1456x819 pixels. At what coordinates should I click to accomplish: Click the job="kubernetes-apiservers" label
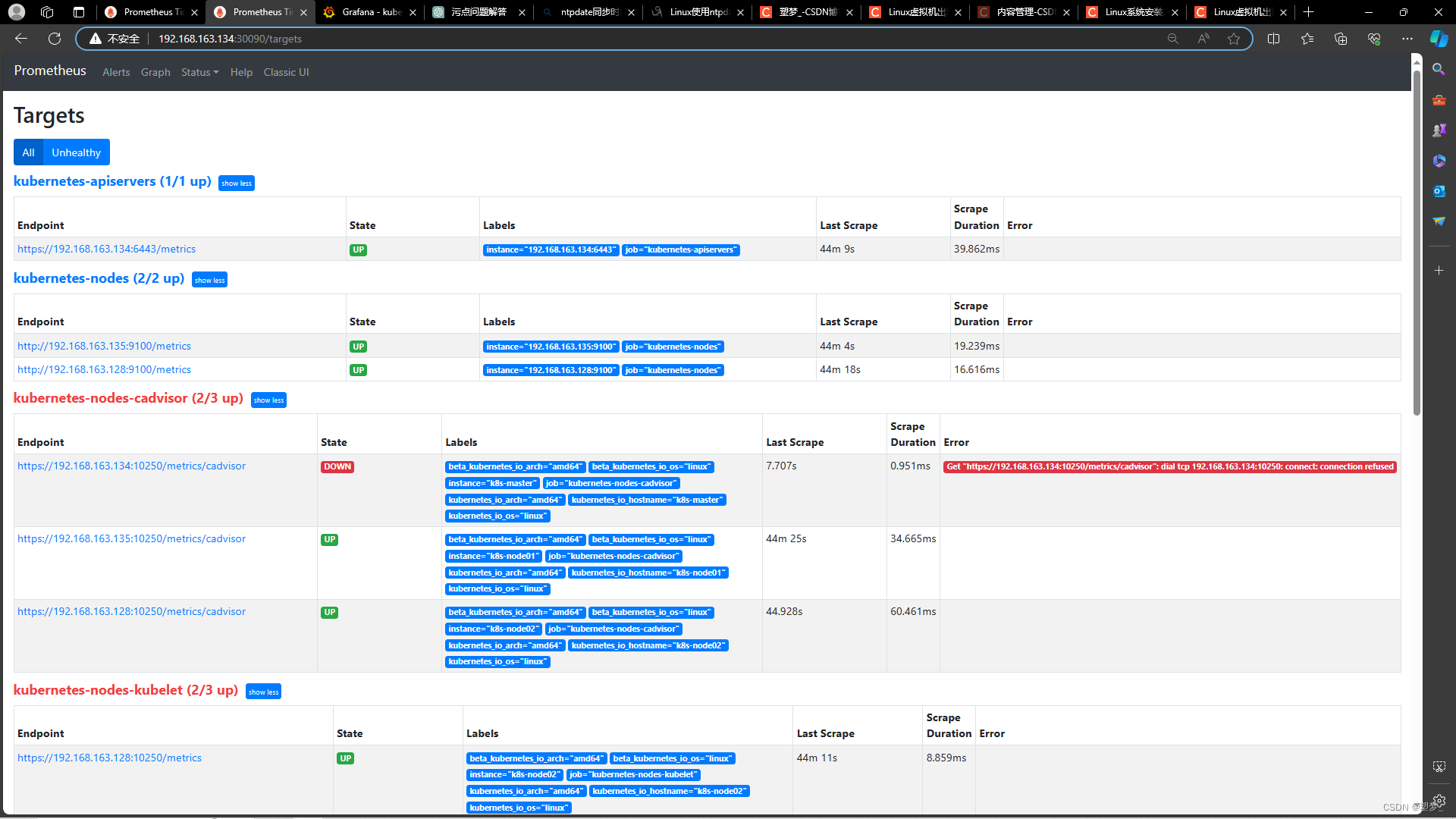tap(681, 249)
